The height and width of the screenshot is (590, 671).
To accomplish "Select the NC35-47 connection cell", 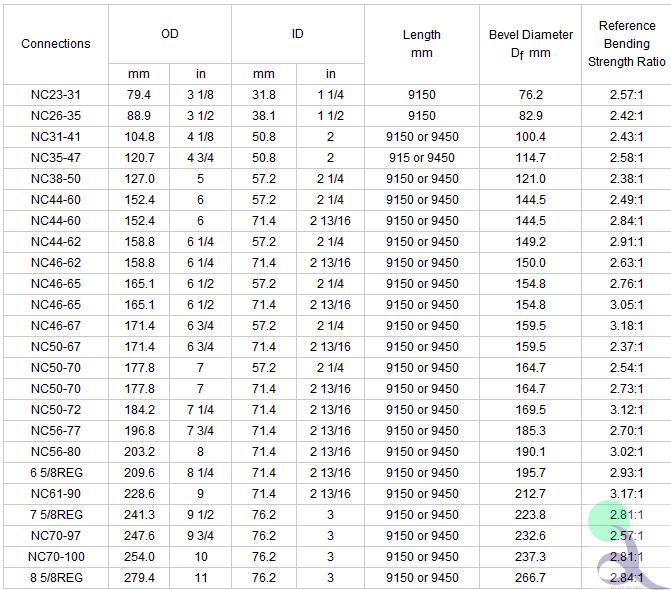I will point(56,157).
